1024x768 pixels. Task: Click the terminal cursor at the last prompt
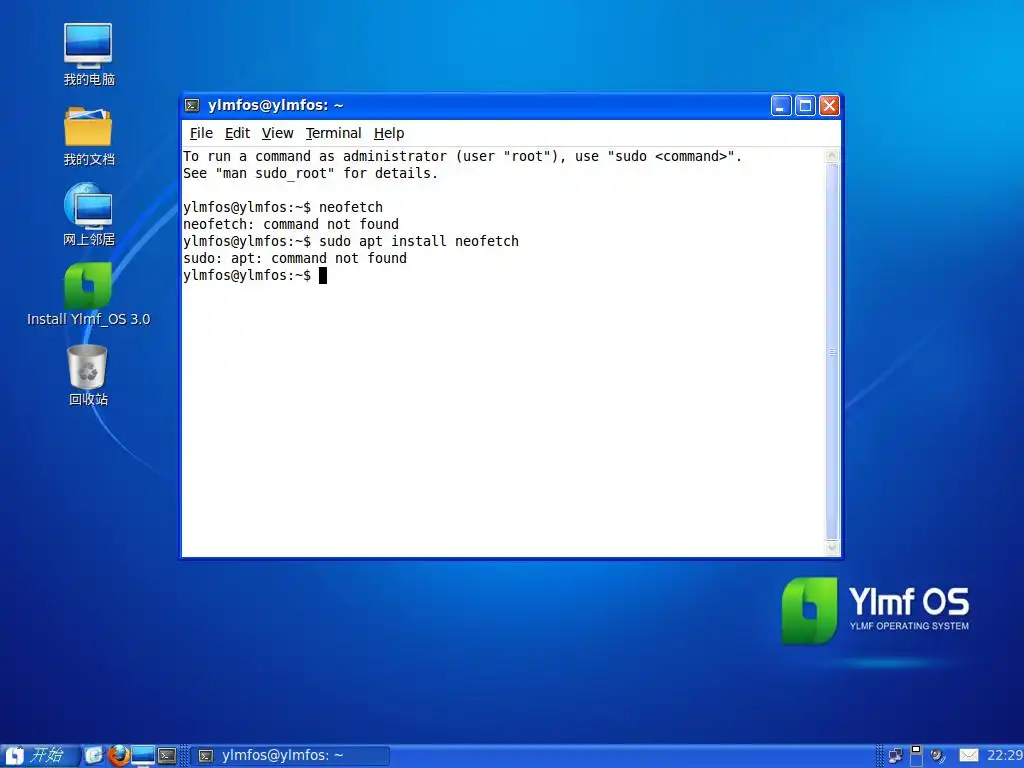coord(323,276)
